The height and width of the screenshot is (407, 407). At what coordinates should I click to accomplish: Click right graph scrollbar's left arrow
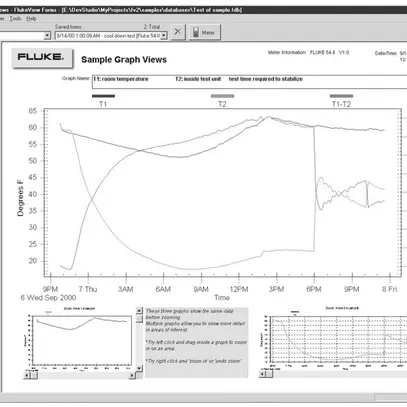tap(263, 374)
